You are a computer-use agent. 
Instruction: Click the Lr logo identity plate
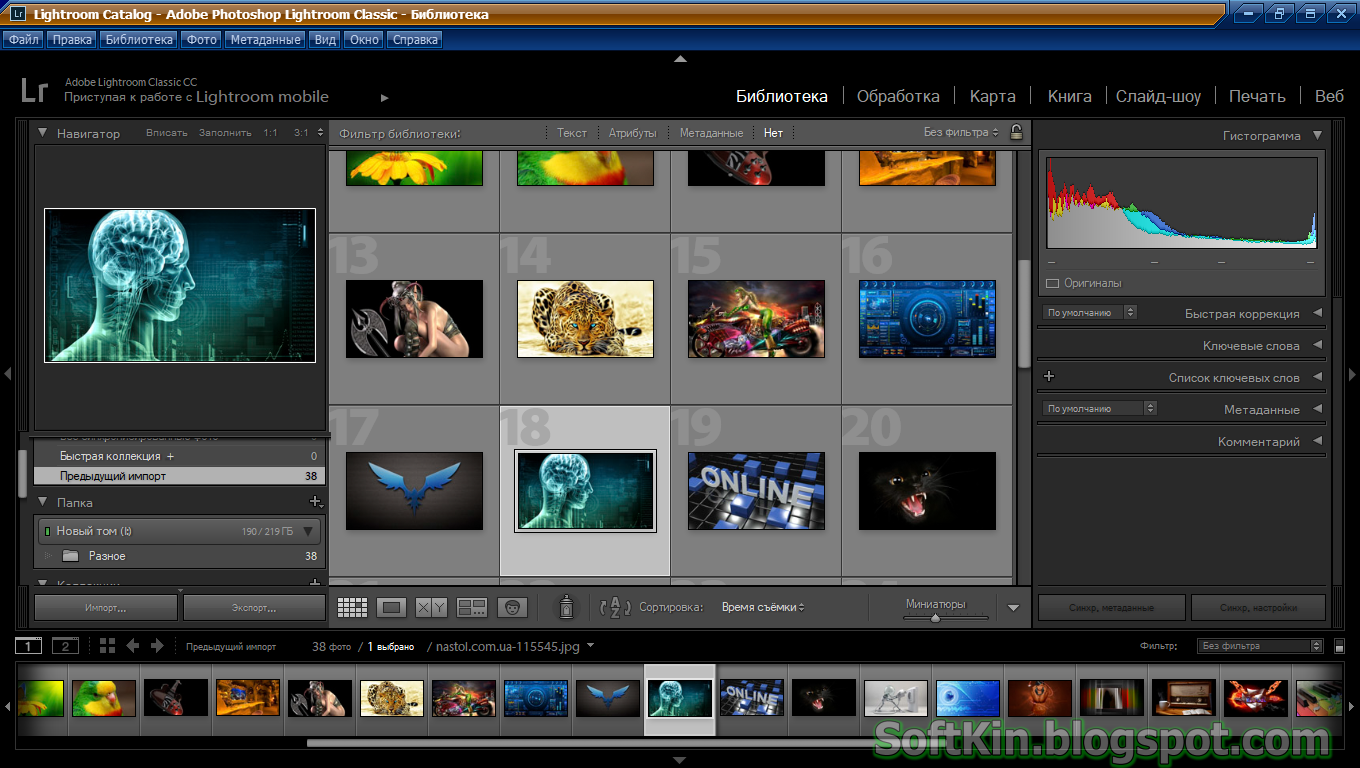[34, 90]
